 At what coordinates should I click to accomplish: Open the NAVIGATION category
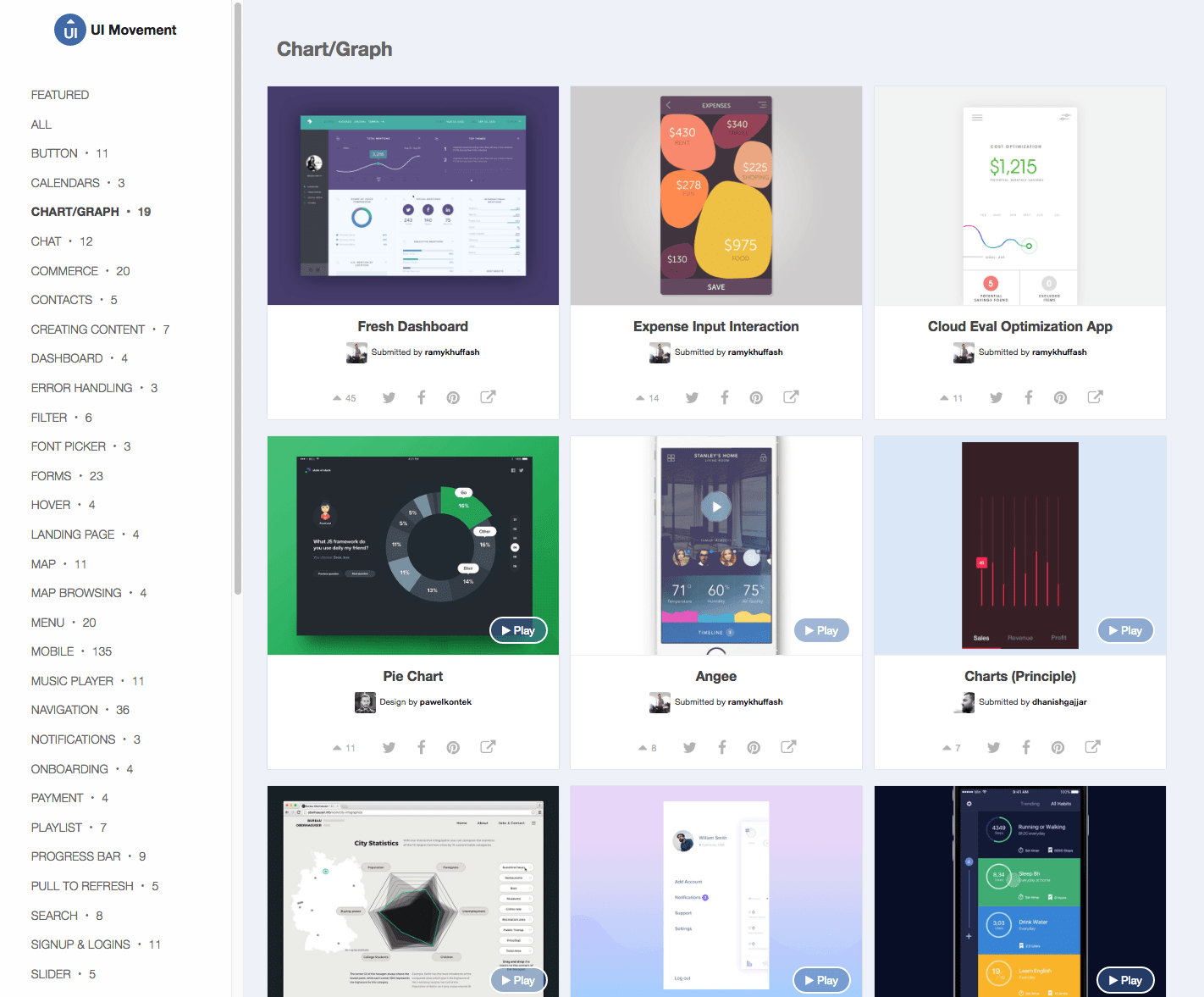pyautogui.click(x=64, y=710)
